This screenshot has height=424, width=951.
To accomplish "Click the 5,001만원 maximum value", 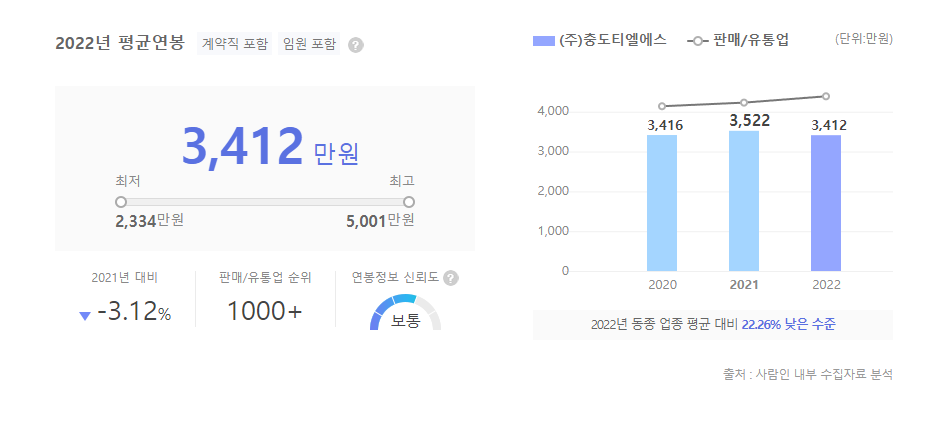I will click(380, 221).
